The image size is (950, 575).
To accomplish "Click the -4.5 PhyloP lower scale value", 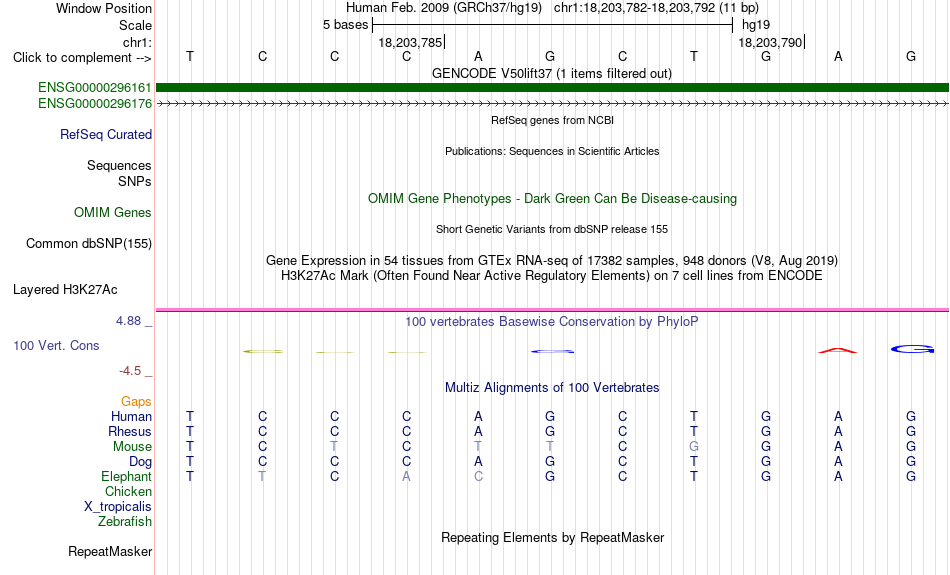I will 130,370.
